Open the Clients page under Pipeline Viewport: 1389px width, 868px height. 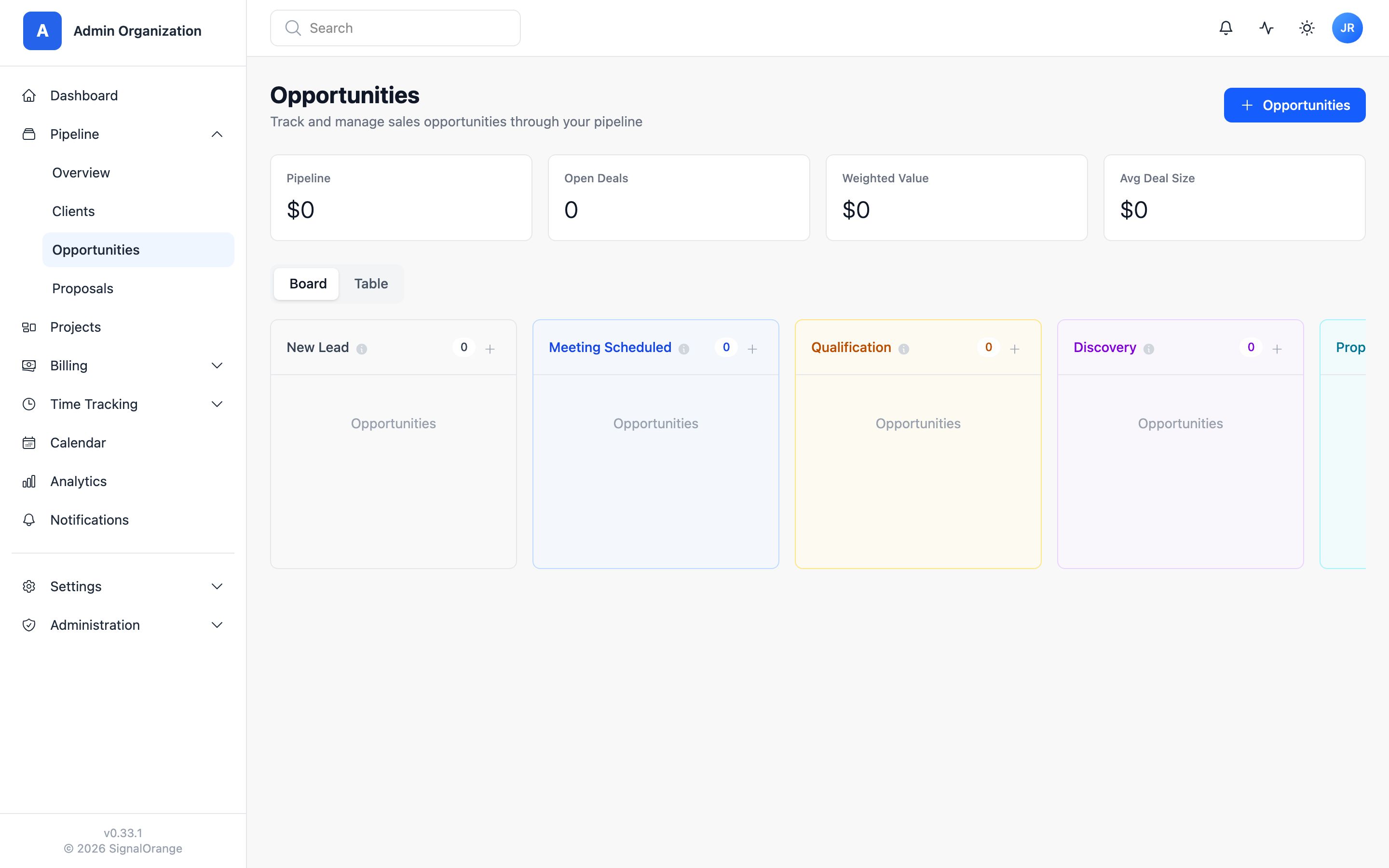(138, 211)
